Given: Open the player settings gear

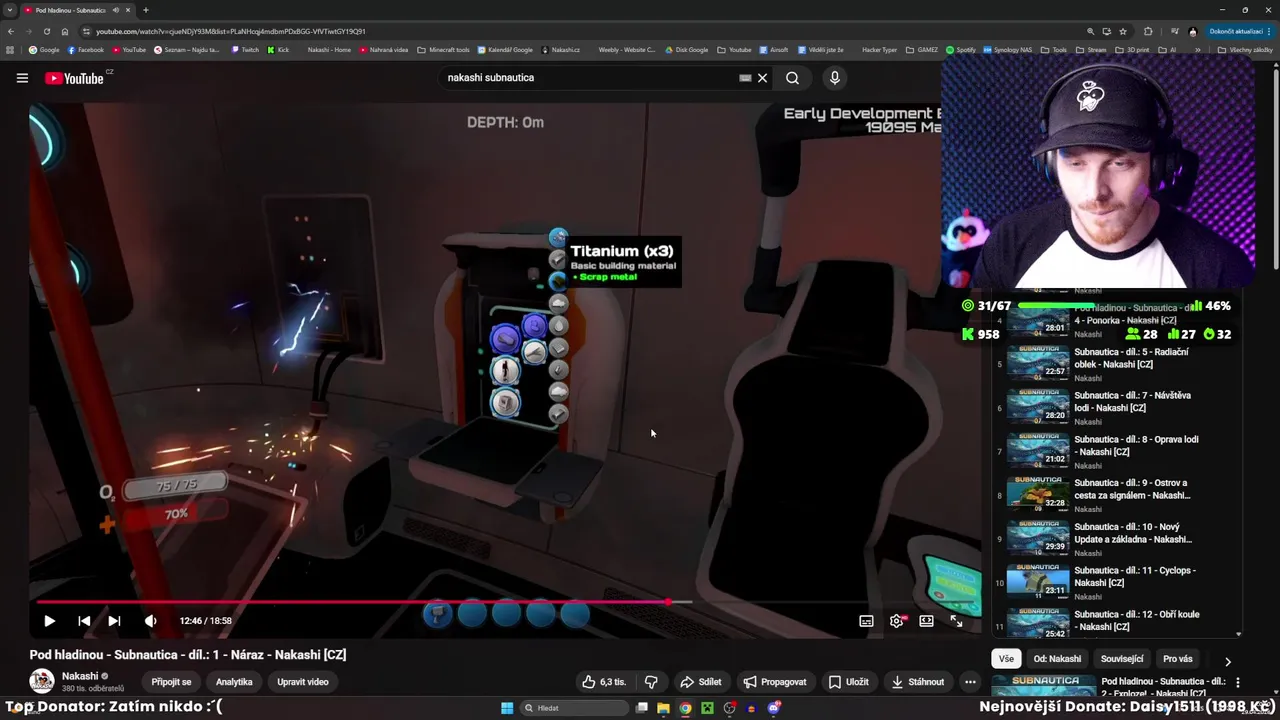Looking at the screenshot, I should [x=897, y=621].
